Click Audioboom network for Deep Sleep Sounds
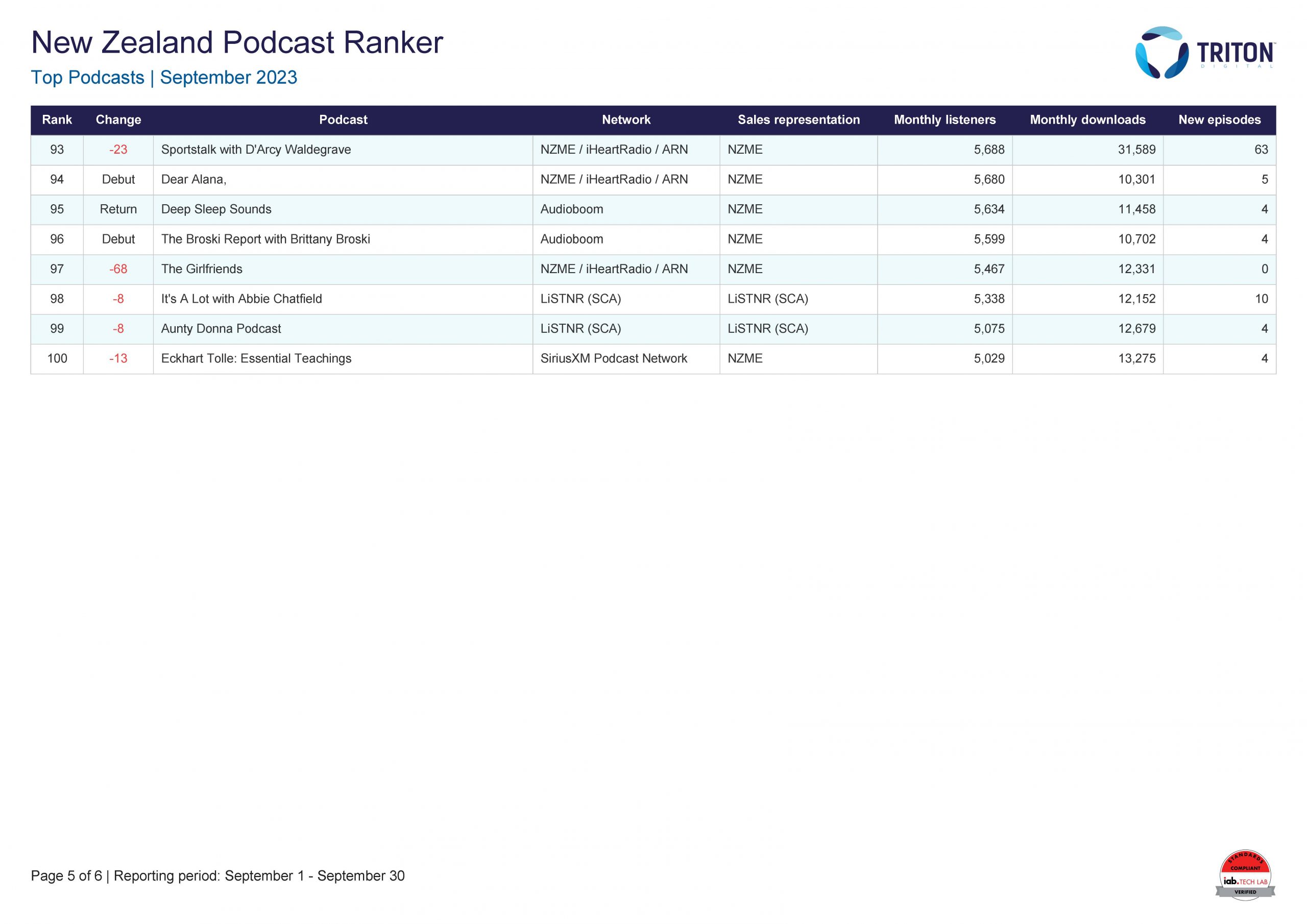Image resolution: width=1307 pixels, height=924 pixels. [x=571, y=209]
